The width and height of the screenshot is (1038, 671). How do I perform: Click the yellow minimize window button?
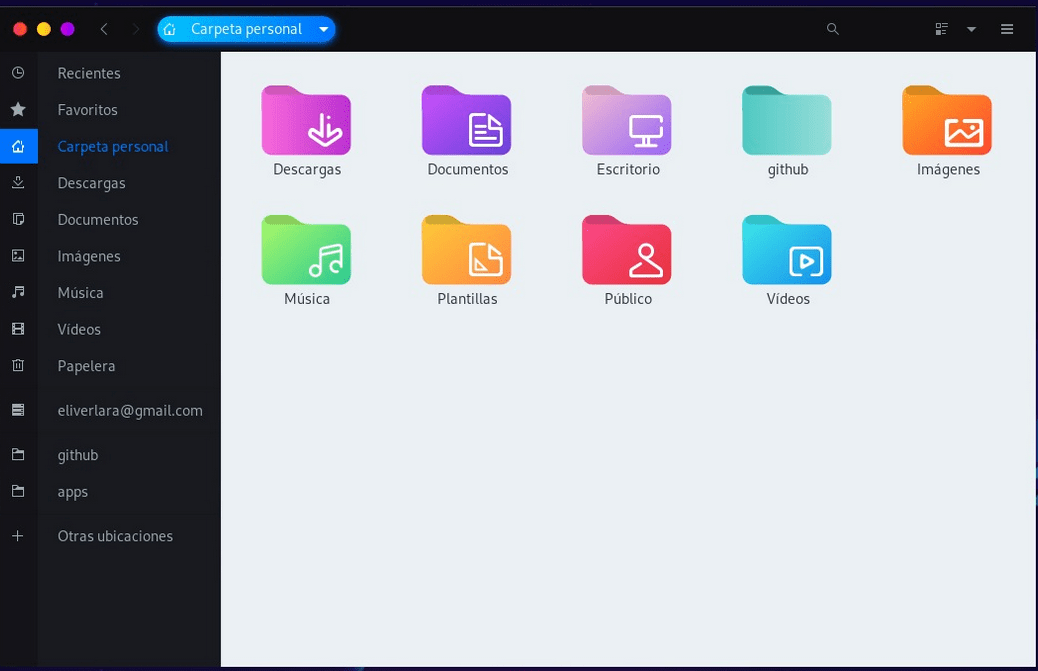44,29
